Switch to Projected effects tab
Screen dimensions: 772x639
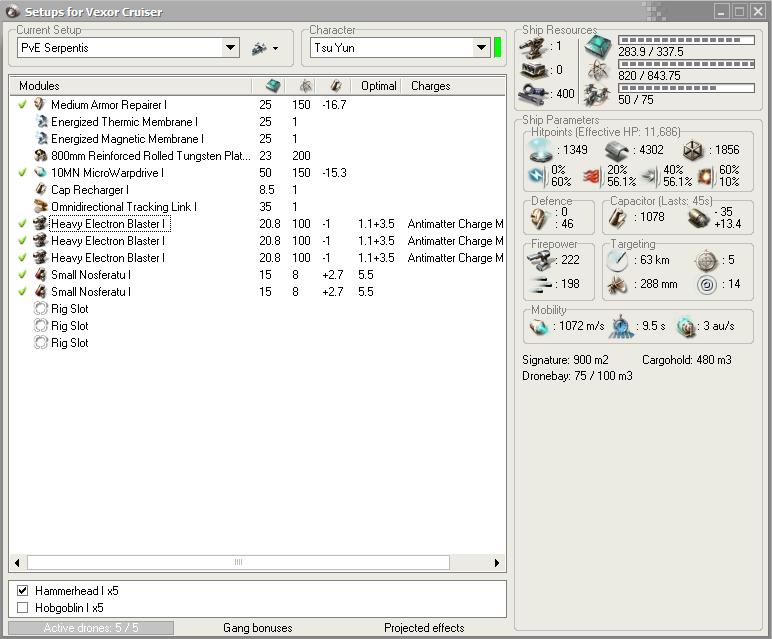pos(424,628)
